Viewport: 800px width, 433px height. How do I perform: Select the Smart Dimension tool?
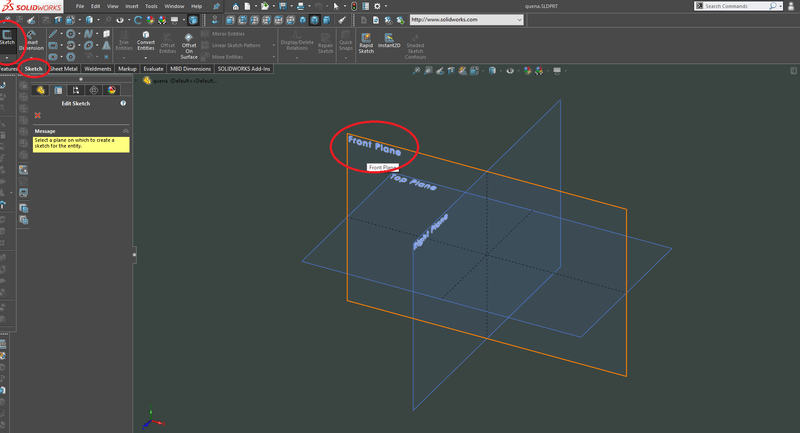[x=32, y=40]
